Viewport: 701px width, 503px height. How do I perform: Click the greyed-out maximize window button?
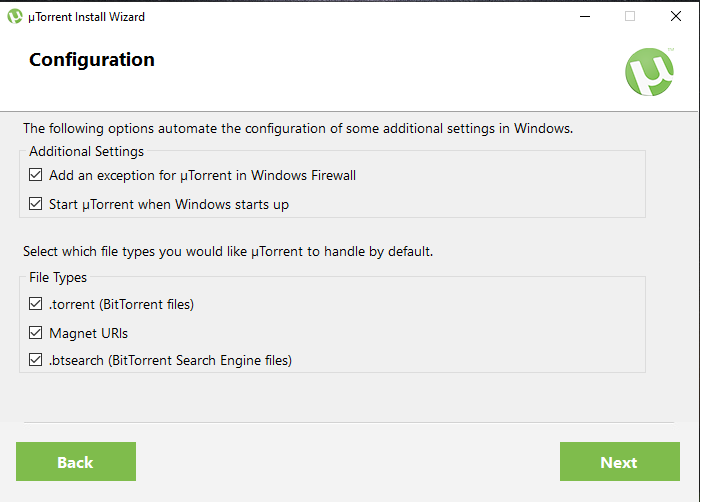[x=630, y=17]
